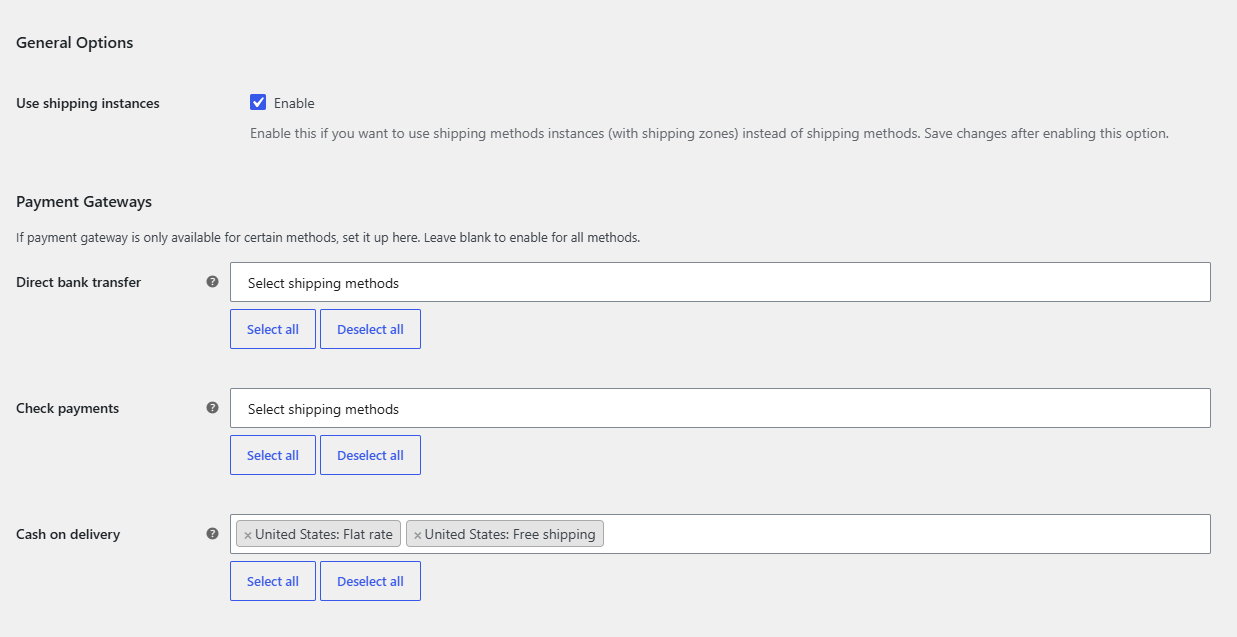Deselect all methods for Direct bank transfer
1237x637 pixels.
(x=370, y=329)
